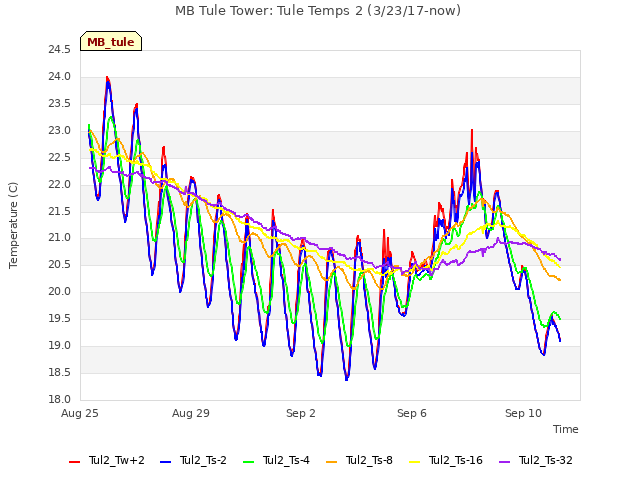The height and width of the screenshot is (480, 640).
Task: Click the purple Tul2_Ts-32 legend swatch
Action: click(x=504, y=462)
